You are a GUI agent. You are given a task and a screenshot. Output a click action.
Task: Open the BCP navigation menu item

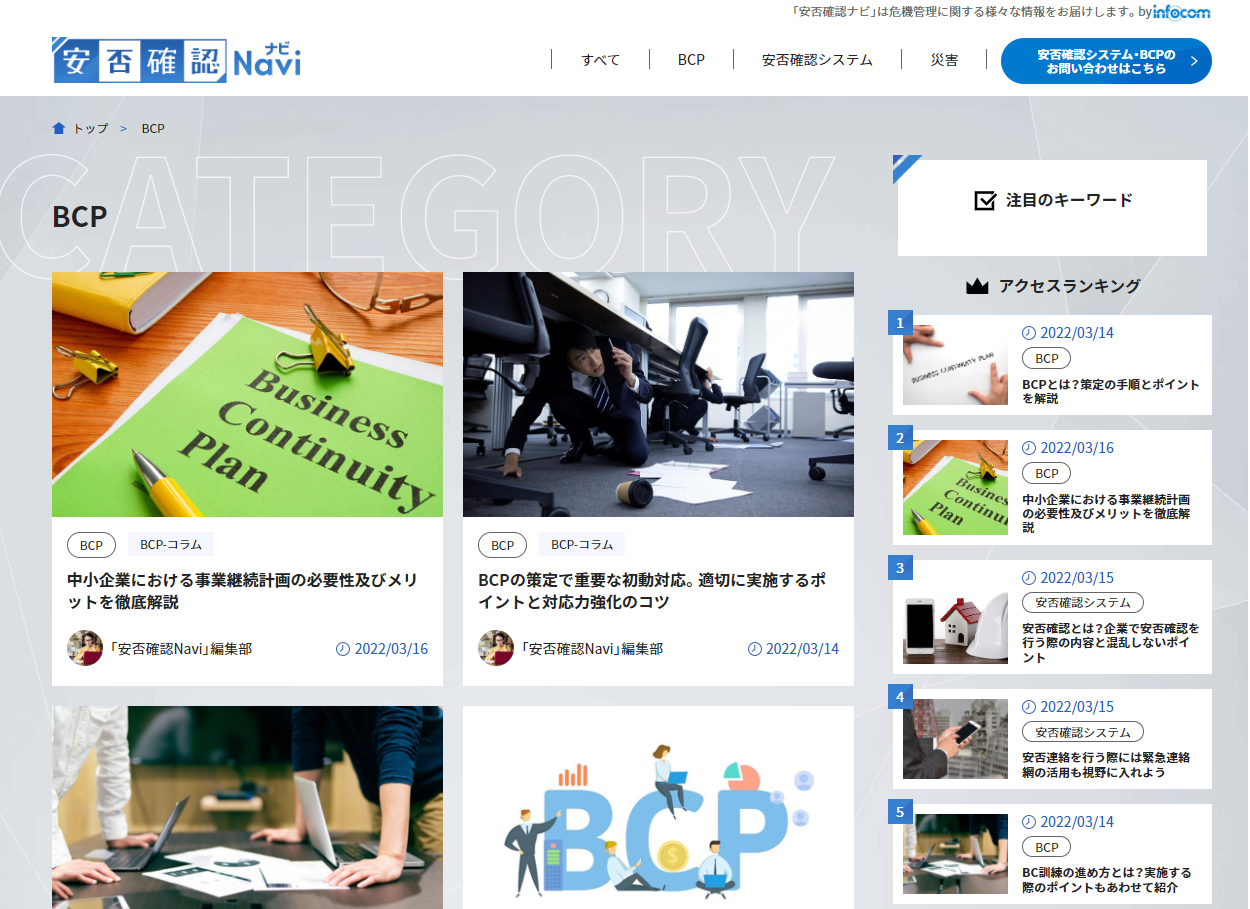click(x=691, y=60)
